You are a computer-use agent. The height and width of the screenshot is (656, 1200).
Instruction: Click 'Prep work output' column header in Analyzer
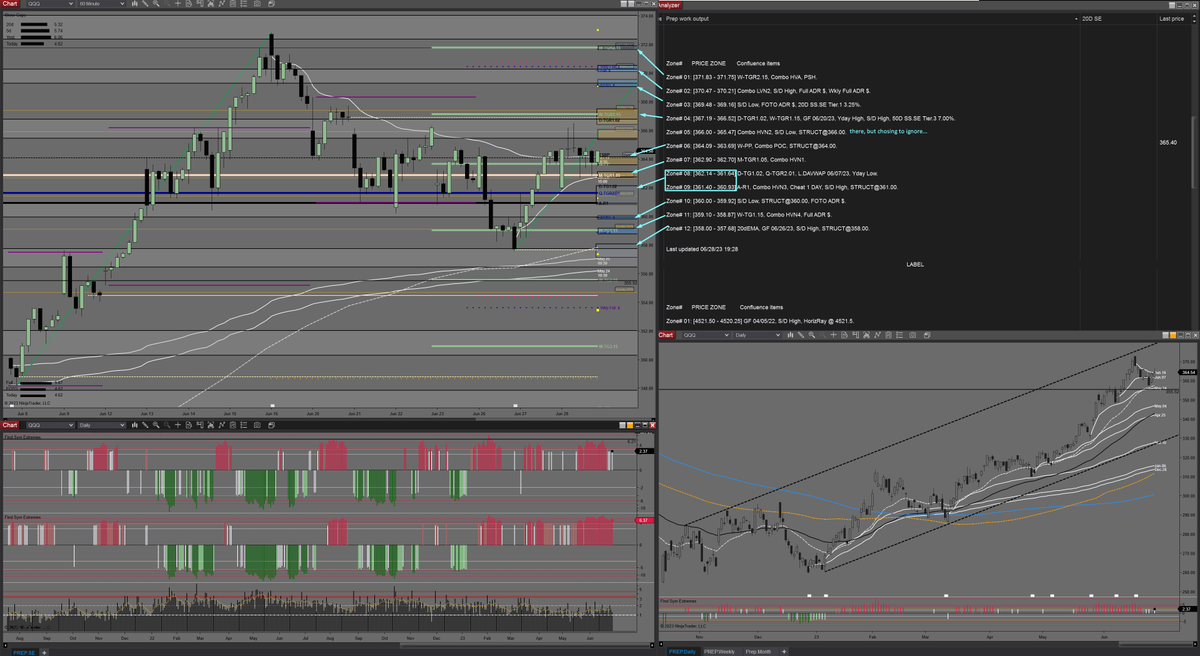687,18
